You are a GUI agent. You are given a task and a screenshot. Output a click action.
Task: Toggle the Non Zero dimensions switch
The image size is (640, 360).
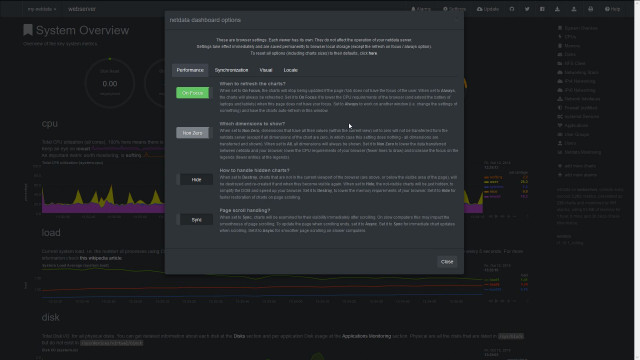pyautogui.click(x=194, y=133)
